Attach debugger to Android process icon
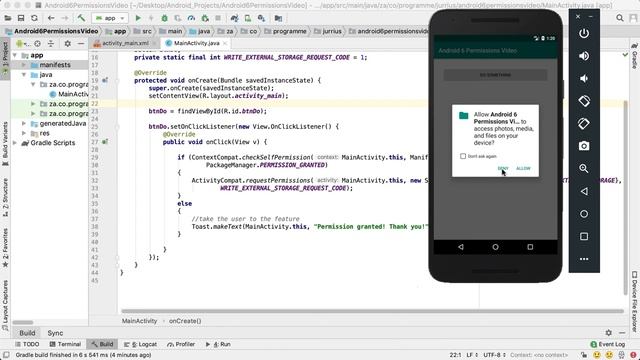This screenshot has width=640, height=360. coord(205,18)
